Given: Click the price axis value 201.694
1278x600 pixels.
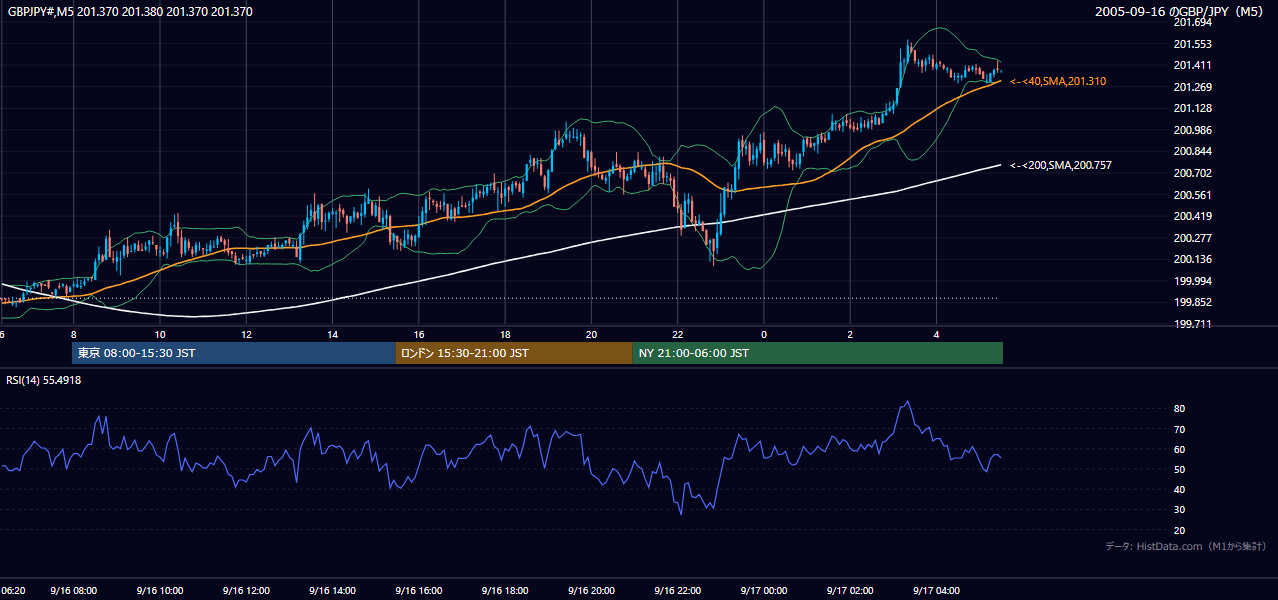Looking at the screenshot, I should click(x=1192, y=23).
